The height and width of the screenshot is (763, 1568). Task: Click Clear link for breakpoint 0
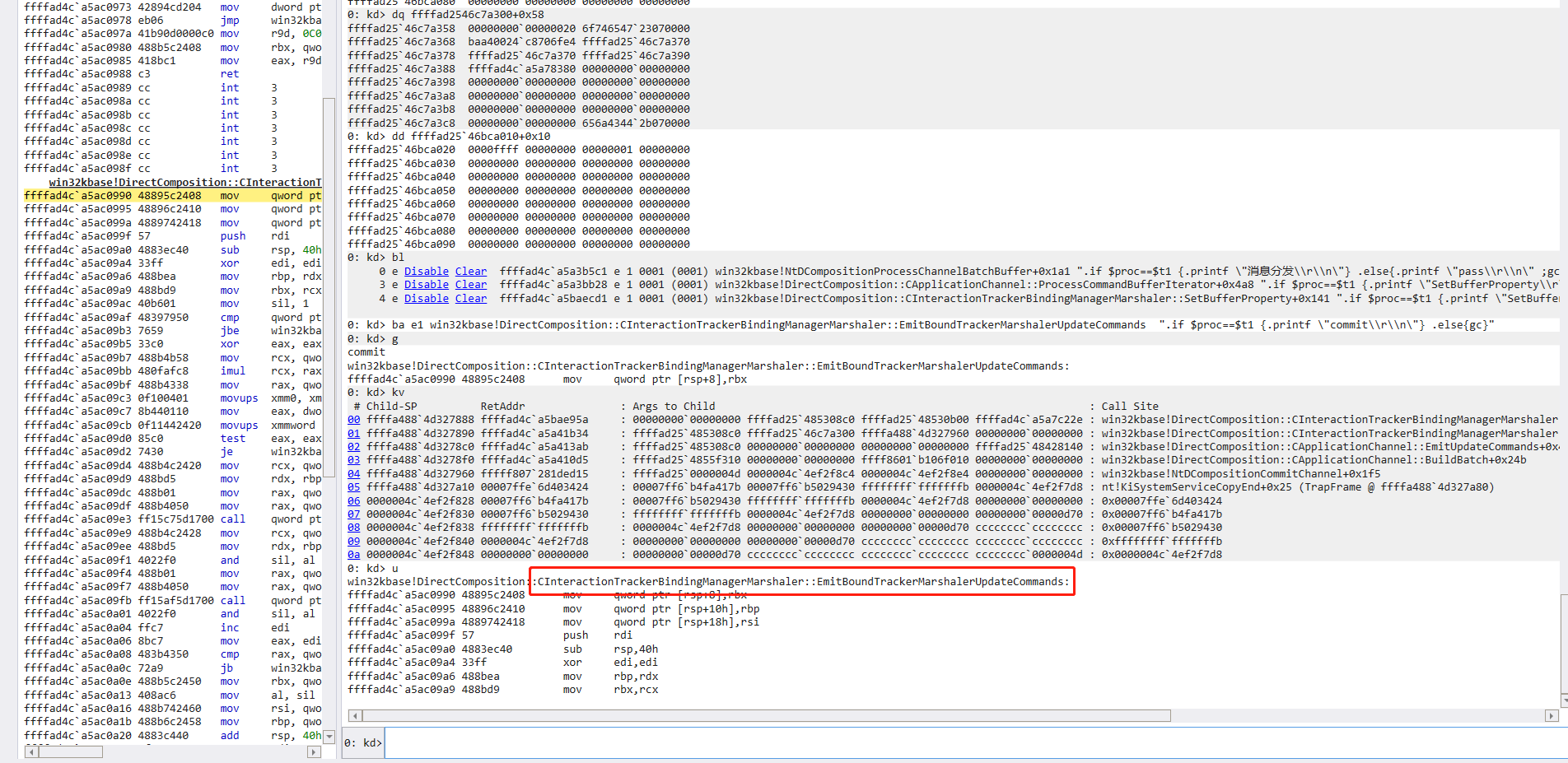[470, 272]
